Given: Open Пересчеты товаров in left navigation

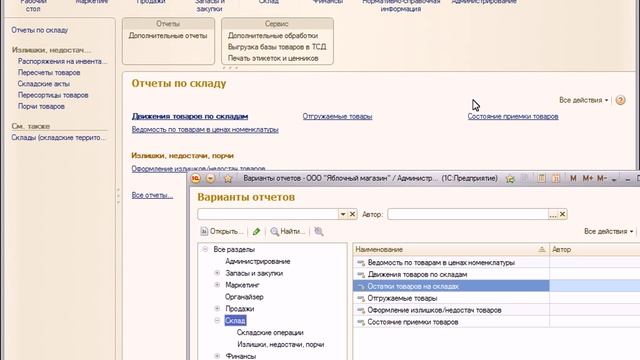Looking at the screenshot, I should coord(49,73).
